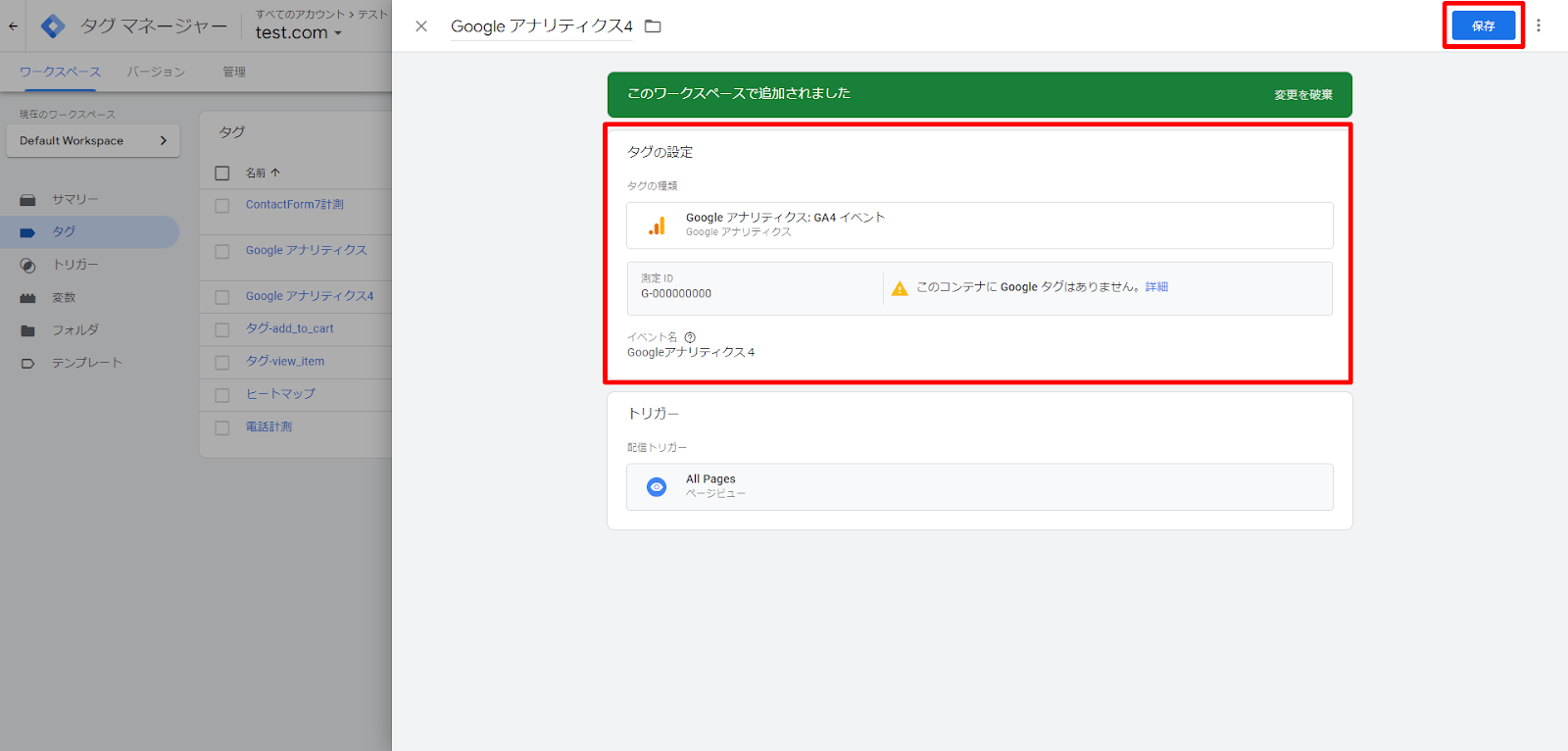Open the test.com container dropdown

coord(299,32)
